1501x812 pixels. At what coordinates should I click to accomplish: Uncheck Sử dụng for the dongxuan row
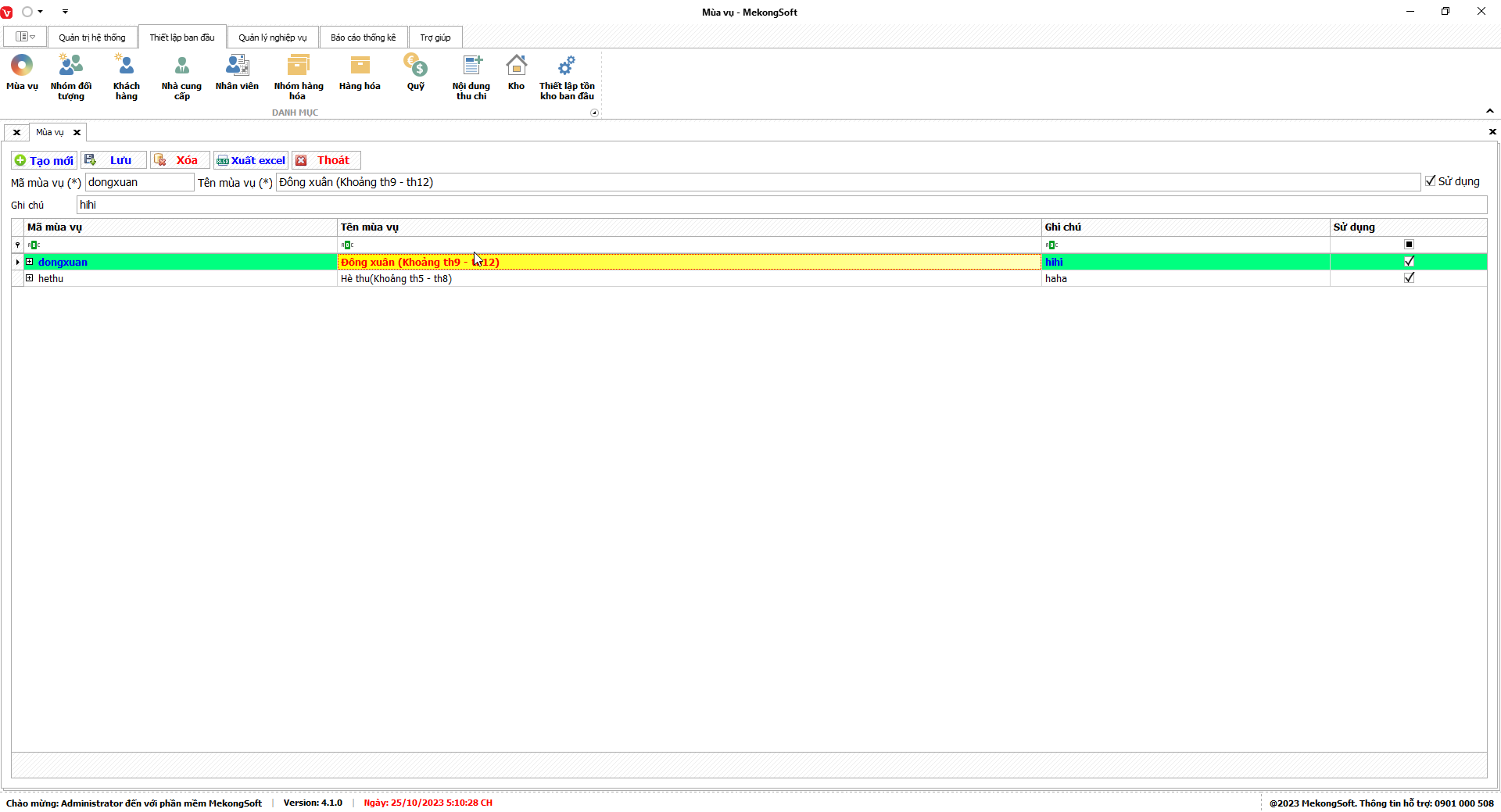point(1409,262)
